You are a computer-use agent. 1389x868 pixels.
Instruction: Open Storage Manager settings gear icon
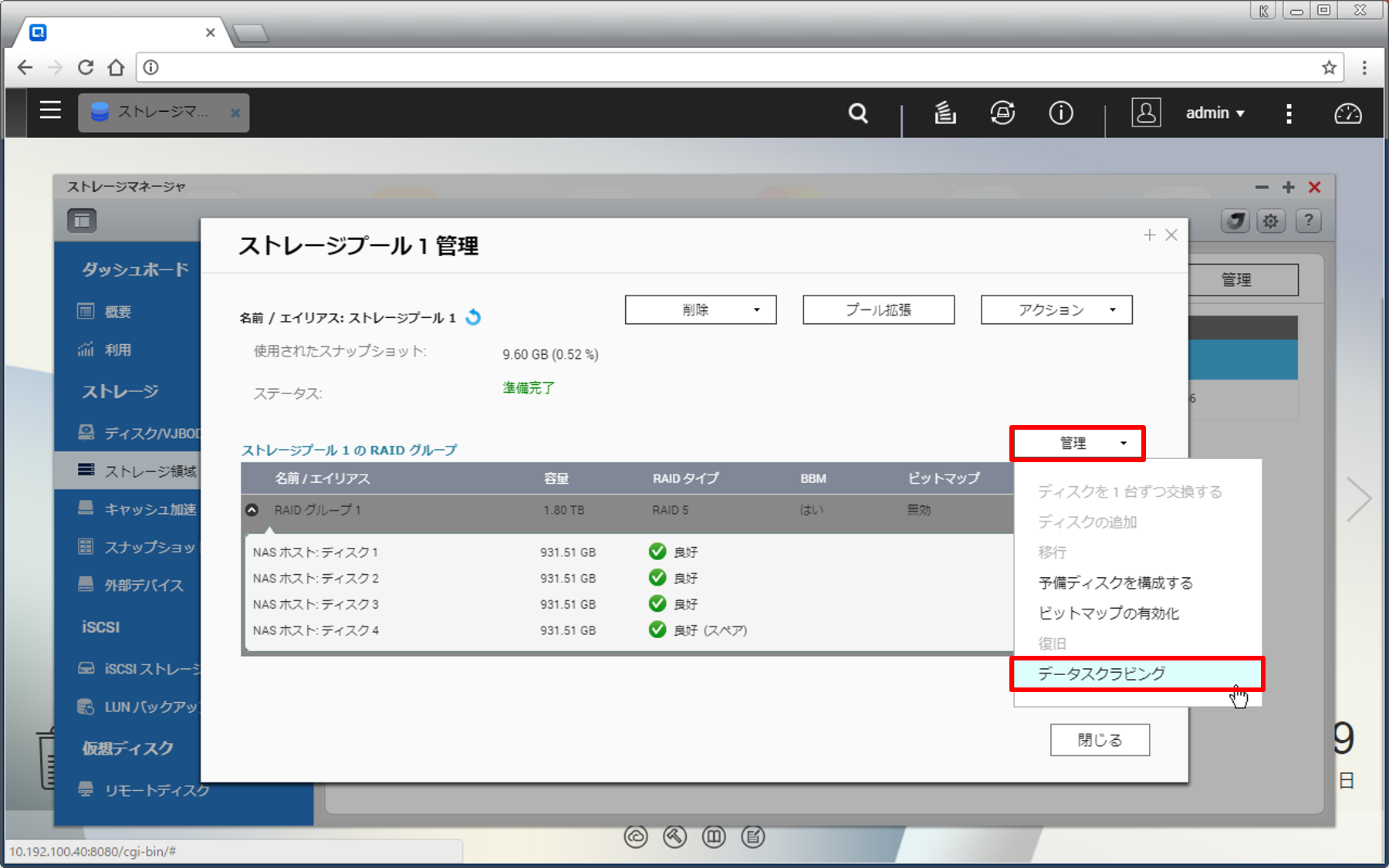(x=1270, y=221)
